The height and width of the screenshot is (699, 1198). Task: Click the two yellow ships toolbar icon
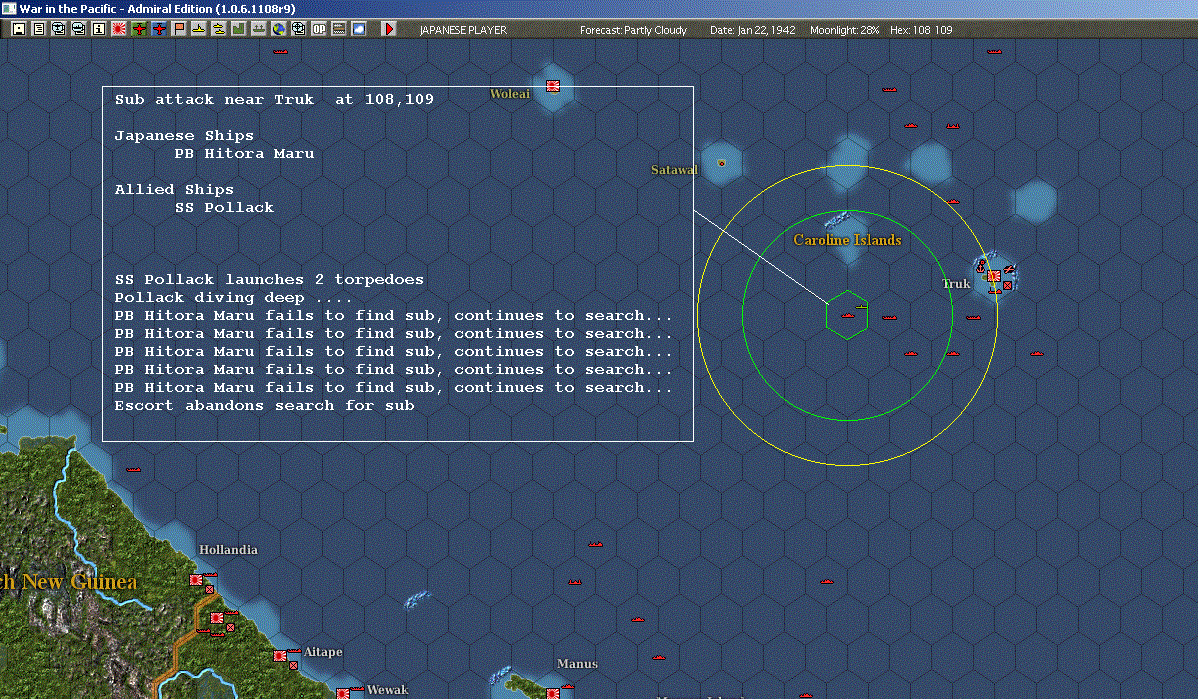[219, 29]
